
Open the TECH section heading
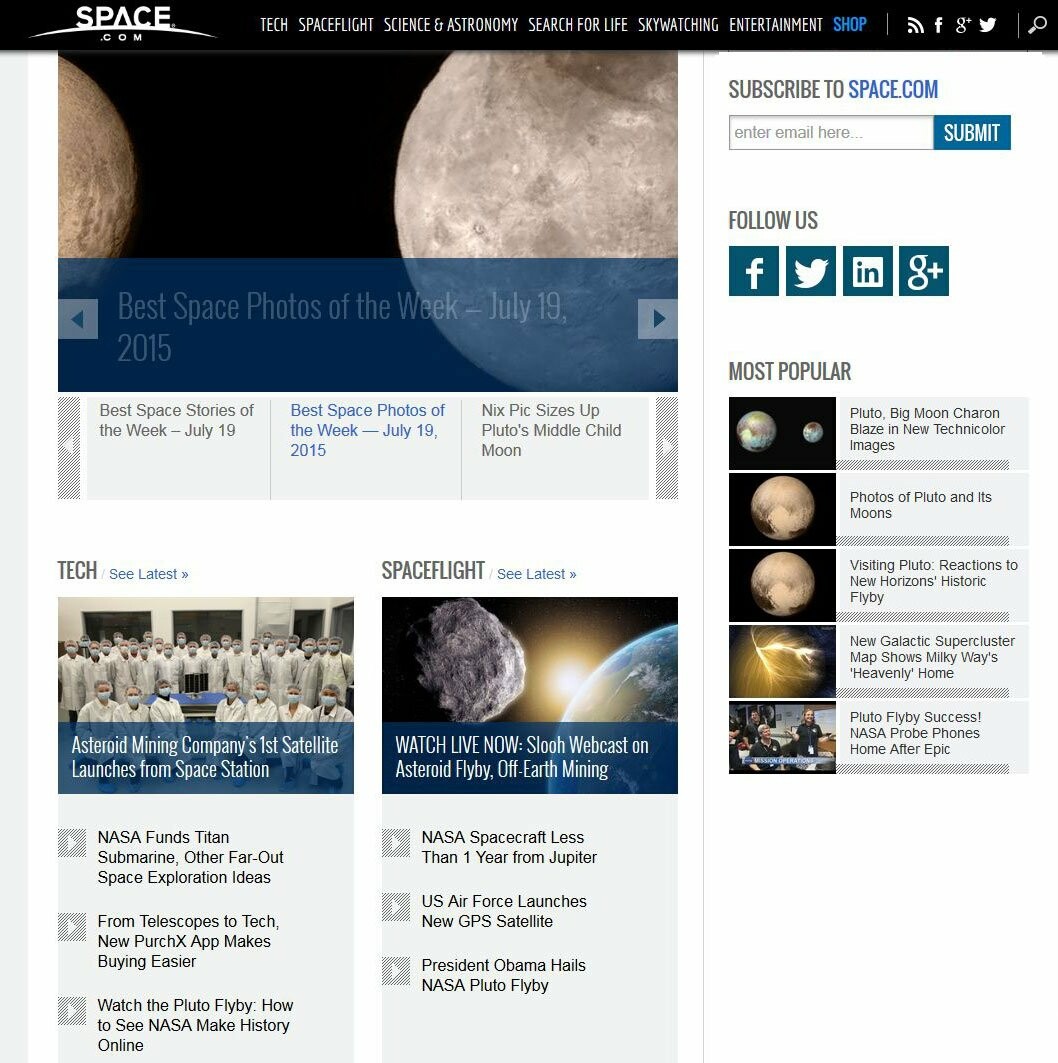(x=77, y=571)
